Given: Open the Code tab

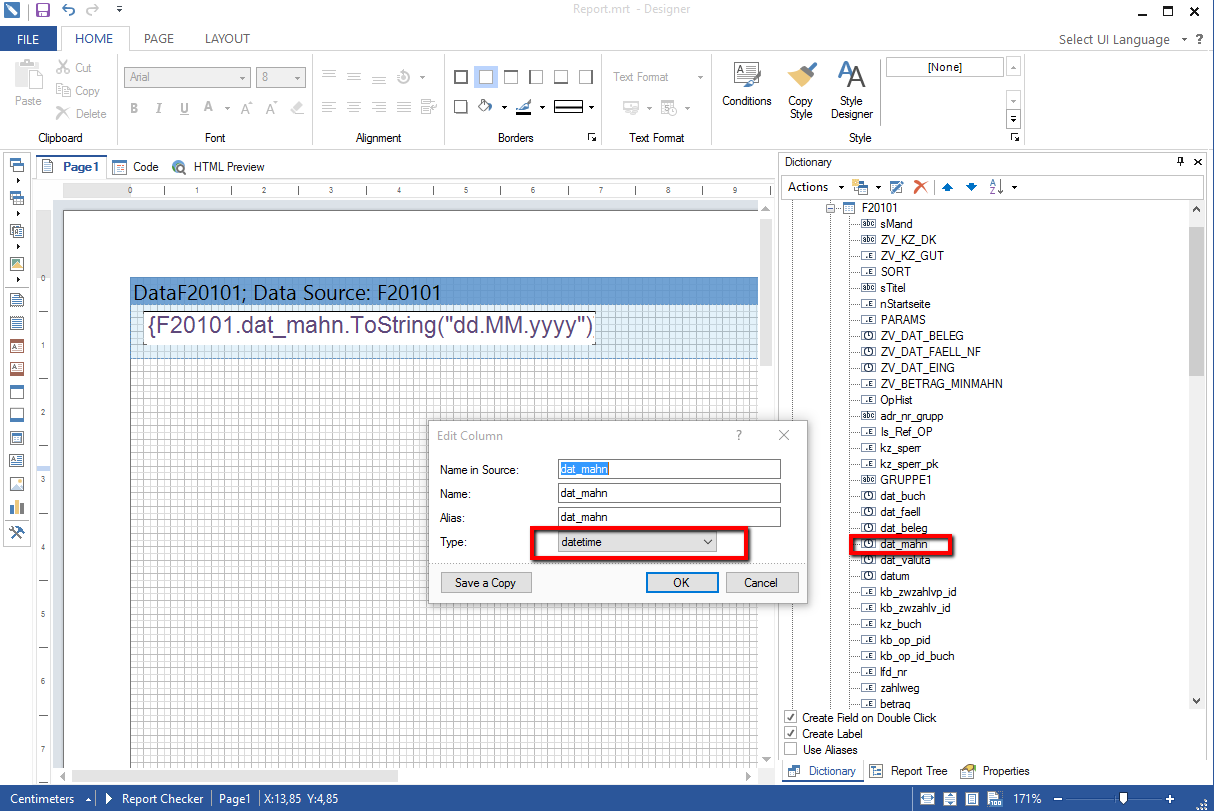Looking at the screenshot, I should [x=136, y=167].
